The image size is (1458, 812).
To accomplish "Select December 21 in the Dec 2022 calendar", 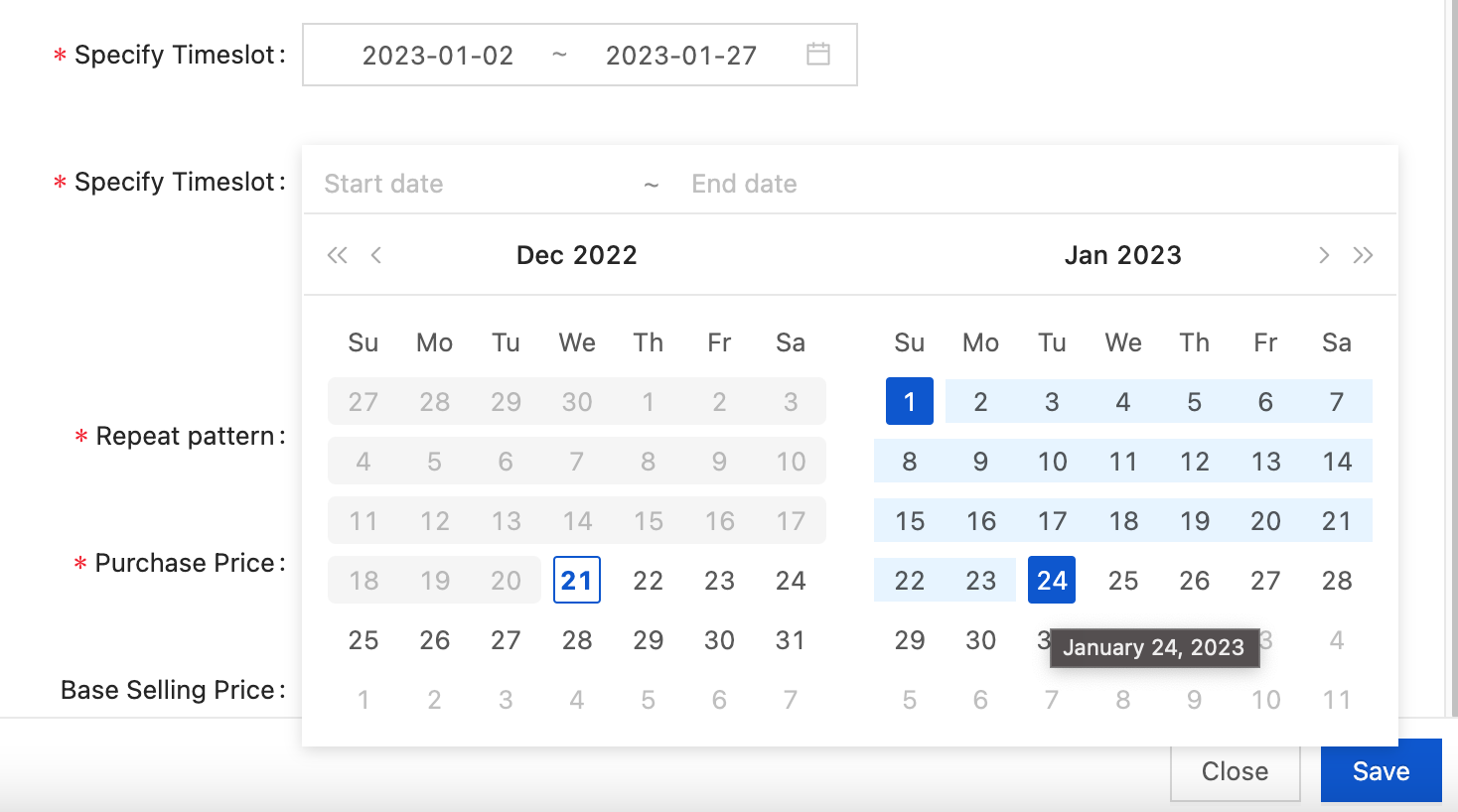I will 576,580.
